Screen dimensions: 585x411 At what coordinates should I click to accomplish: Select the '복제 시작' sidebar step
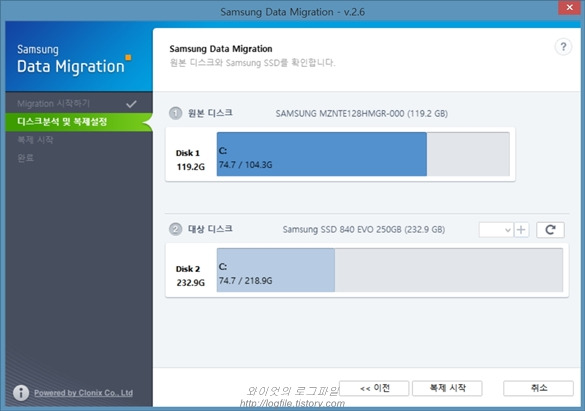(35, 140)
